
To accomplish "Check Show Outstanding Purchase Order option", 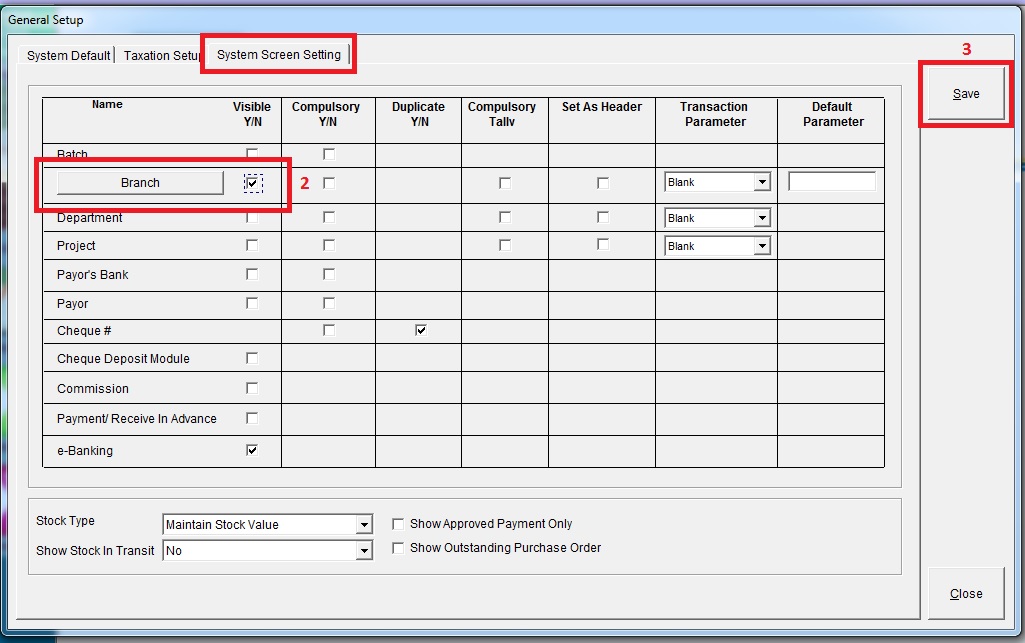I will (398, 548).
